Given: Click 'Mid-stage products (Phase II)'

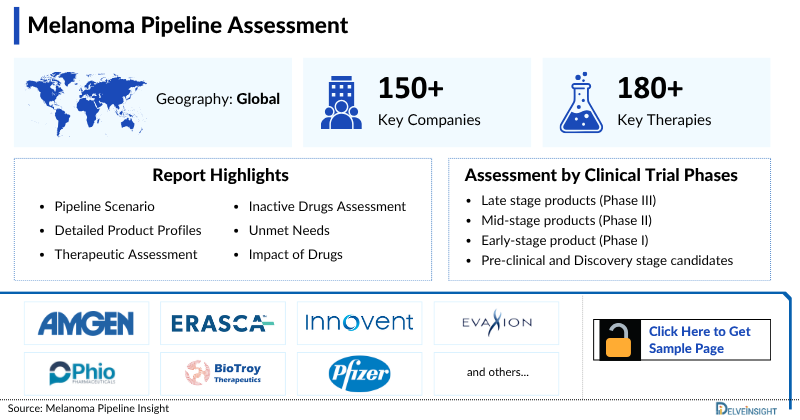Looking at the screenshot, I should (566, 220).
